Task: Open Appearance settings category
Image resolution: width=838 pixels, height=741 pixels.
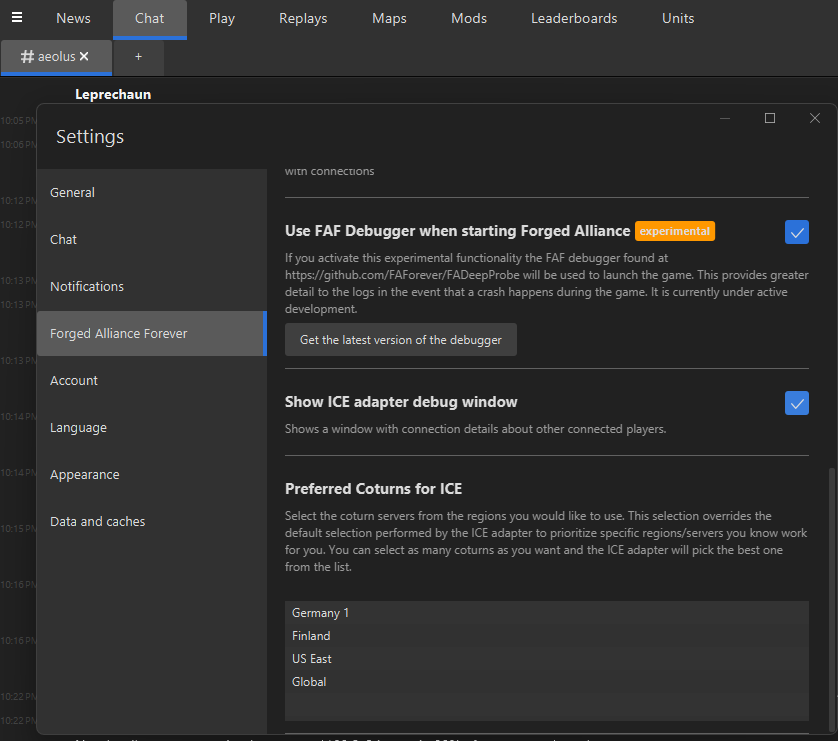Action: tap(152, 474)
